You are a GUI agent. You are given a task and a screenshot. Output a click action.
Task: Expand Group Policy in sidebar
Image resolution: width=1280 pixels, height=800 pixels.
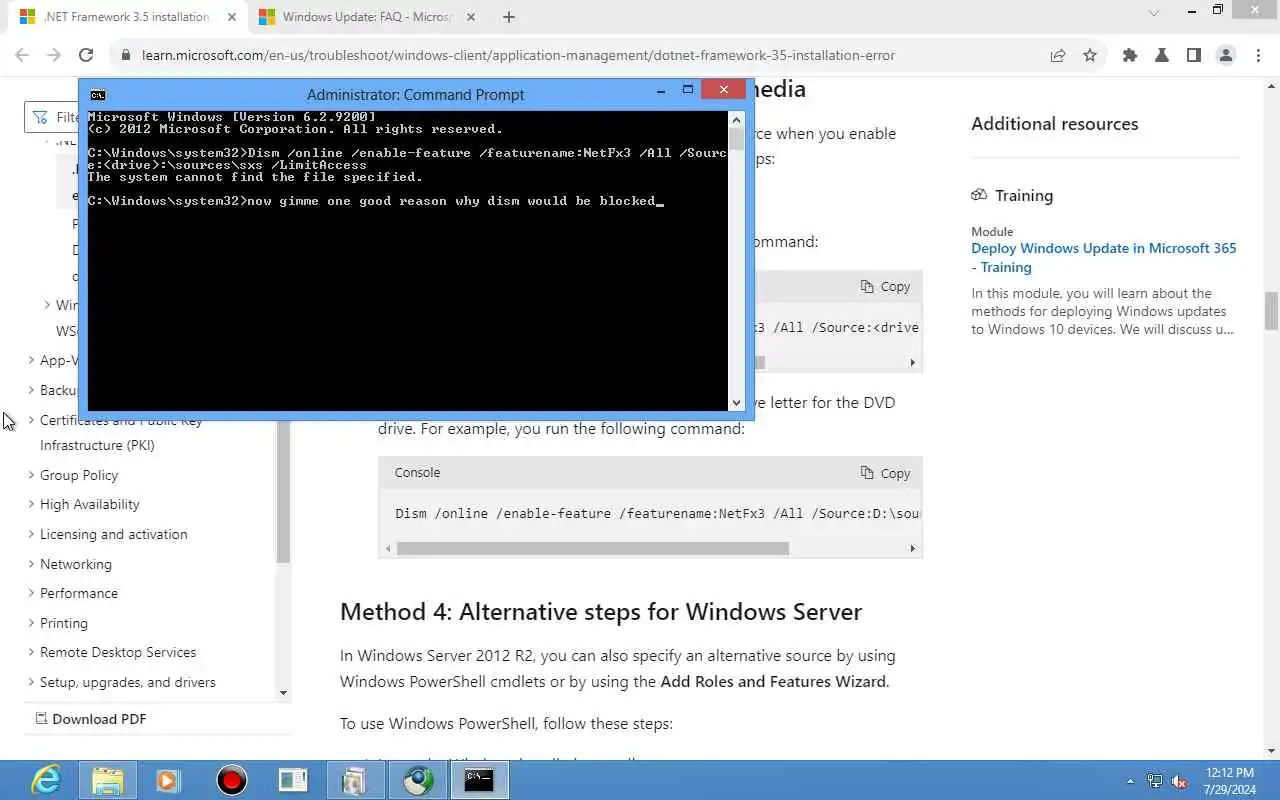79,475
